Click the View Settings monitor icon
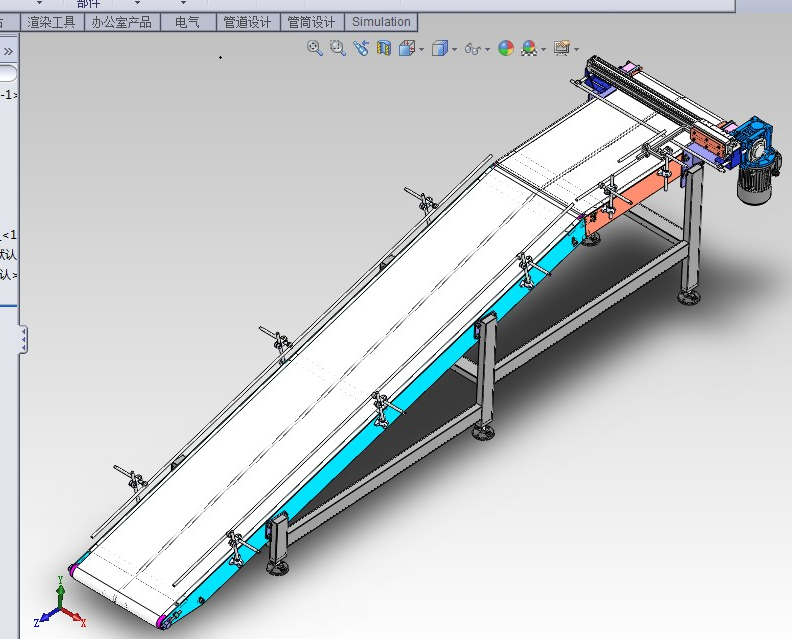The image size is (792, 639). pos(561,48)
